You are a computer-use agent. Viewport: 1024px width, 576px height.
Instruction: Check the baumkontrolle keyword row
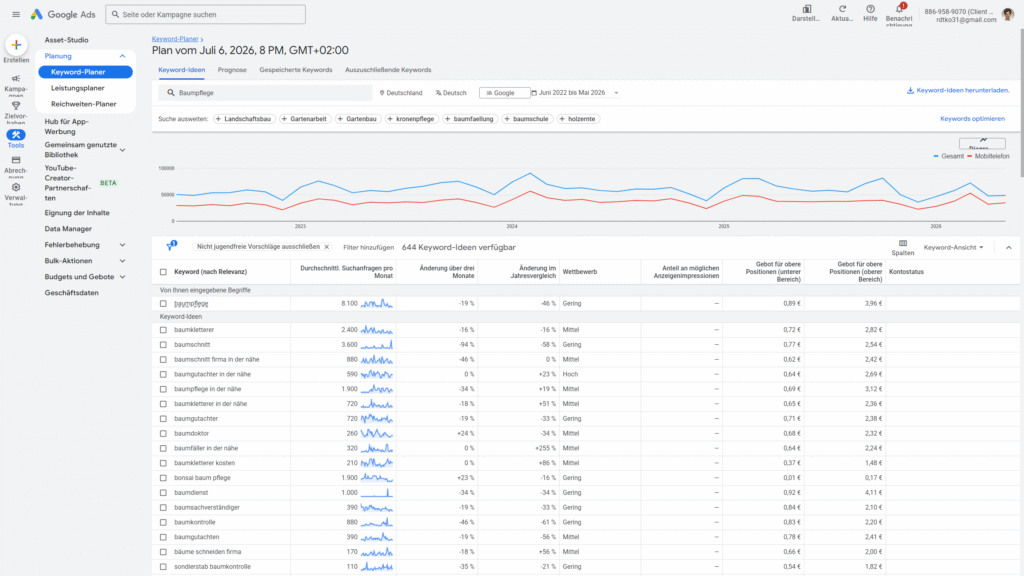click(163, 522)
